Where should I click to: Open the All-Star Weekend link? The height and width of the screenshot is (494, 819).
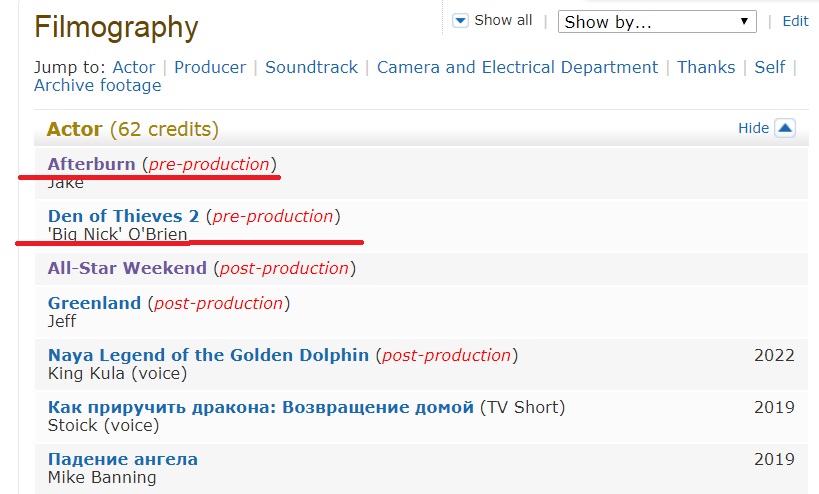click(127, 268)
